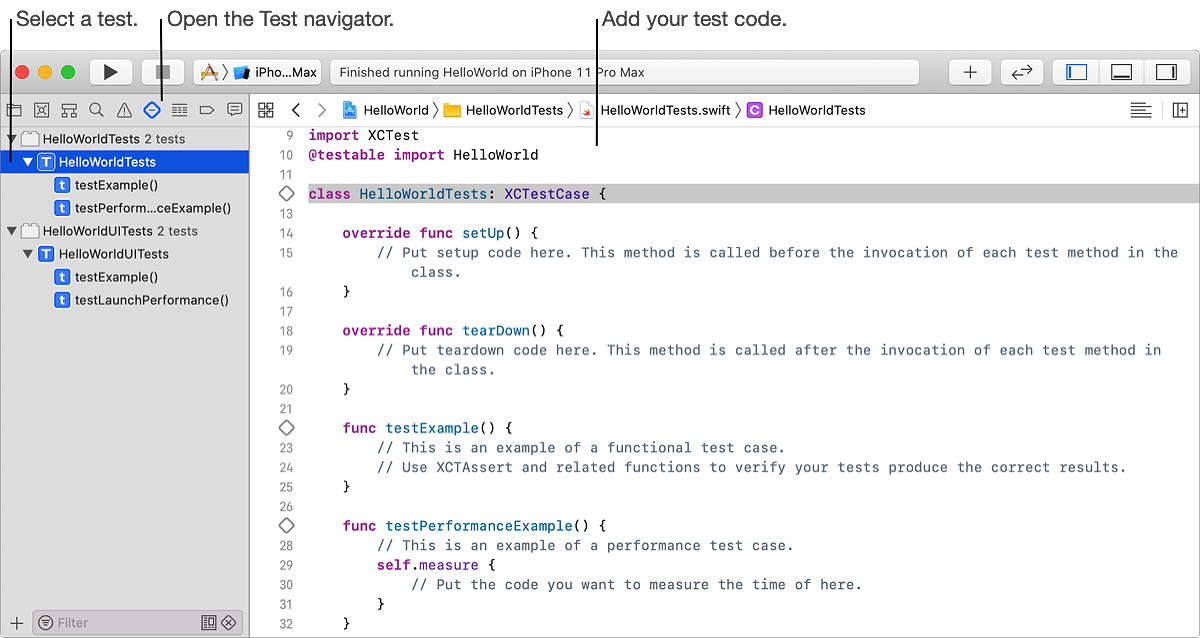Select the HelloWorldUITests class row
The height and width of the screenshot is (638, 1200).
124,254
